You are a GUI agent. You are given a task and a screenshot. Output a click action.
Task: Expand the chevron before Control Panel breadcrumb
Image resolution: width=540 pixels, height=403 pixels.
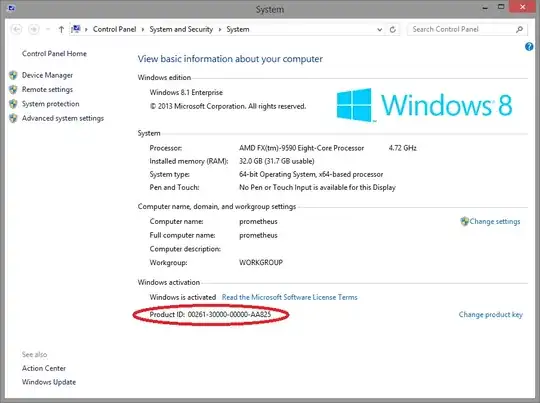pos(86,30)
